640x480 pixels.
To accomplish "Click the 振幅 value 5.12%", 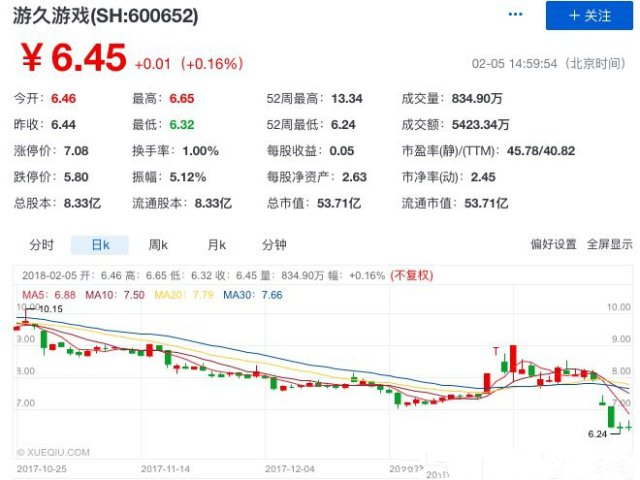I will (188, 177).
